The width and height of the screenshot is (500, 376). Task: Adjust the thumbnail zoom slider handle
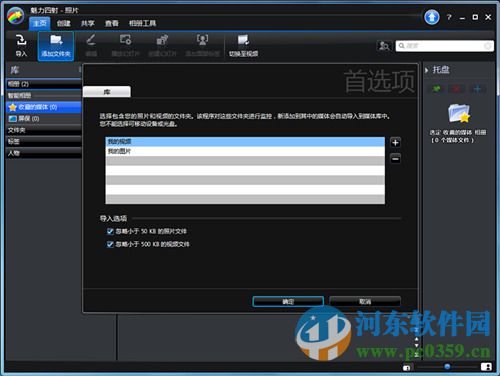coord(447,367)
